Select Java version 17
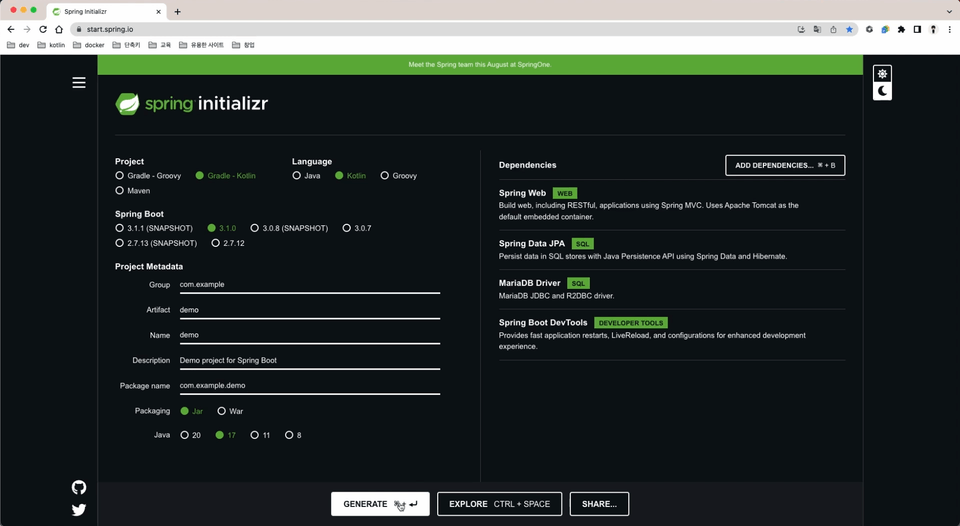This screenshot has width=960, height=526. tap(225, 435)
